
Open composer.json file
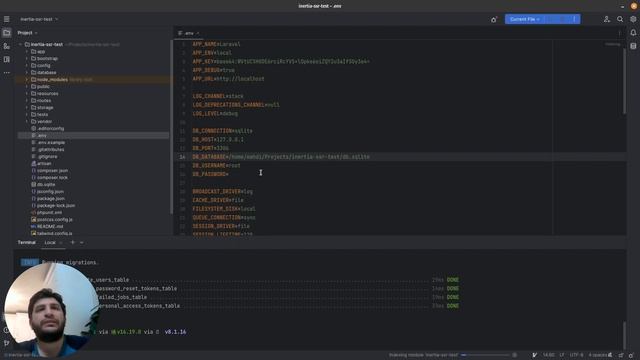pyautogui.click(x=50, y=171)
